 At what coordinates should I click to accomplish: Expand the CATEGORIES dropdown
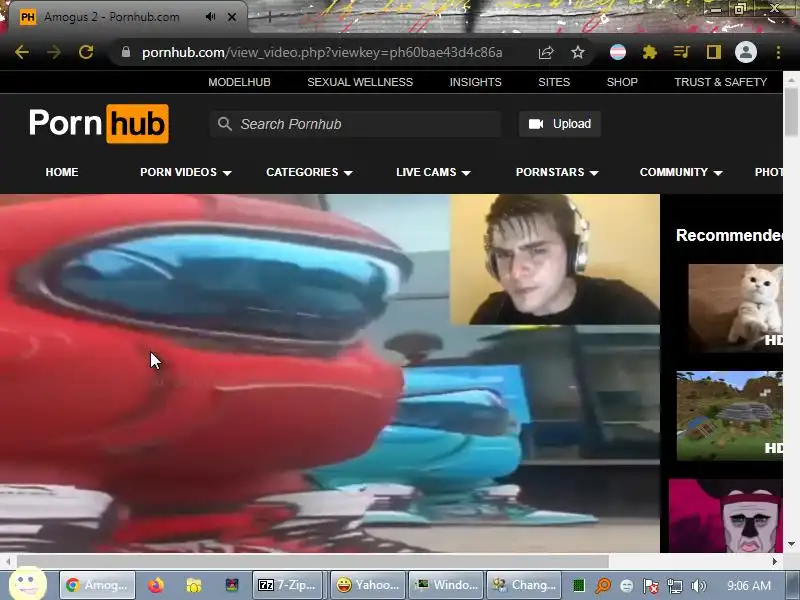coord(309,172)
